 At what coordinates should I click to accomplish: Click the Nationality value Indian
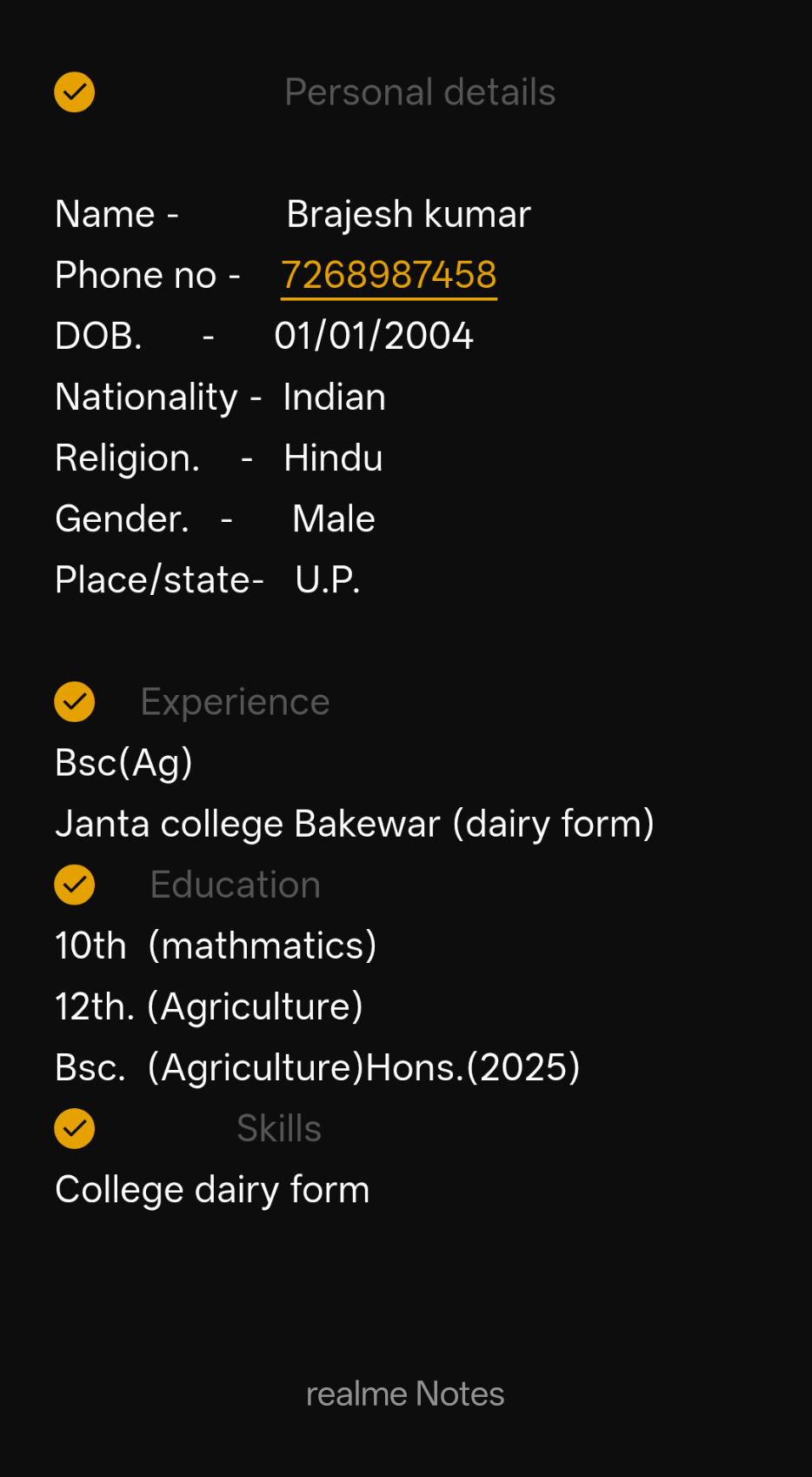point(334,398)
